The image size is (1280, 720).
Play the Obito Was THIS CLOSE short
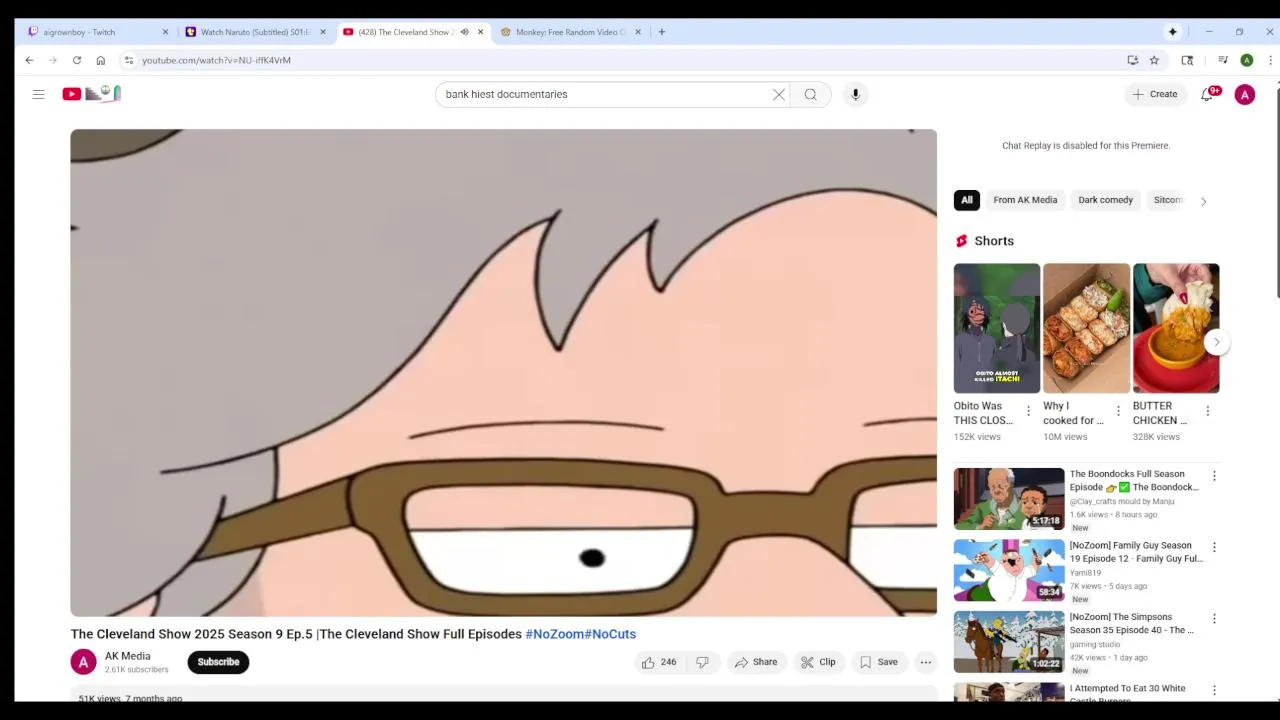pos(997,328)
